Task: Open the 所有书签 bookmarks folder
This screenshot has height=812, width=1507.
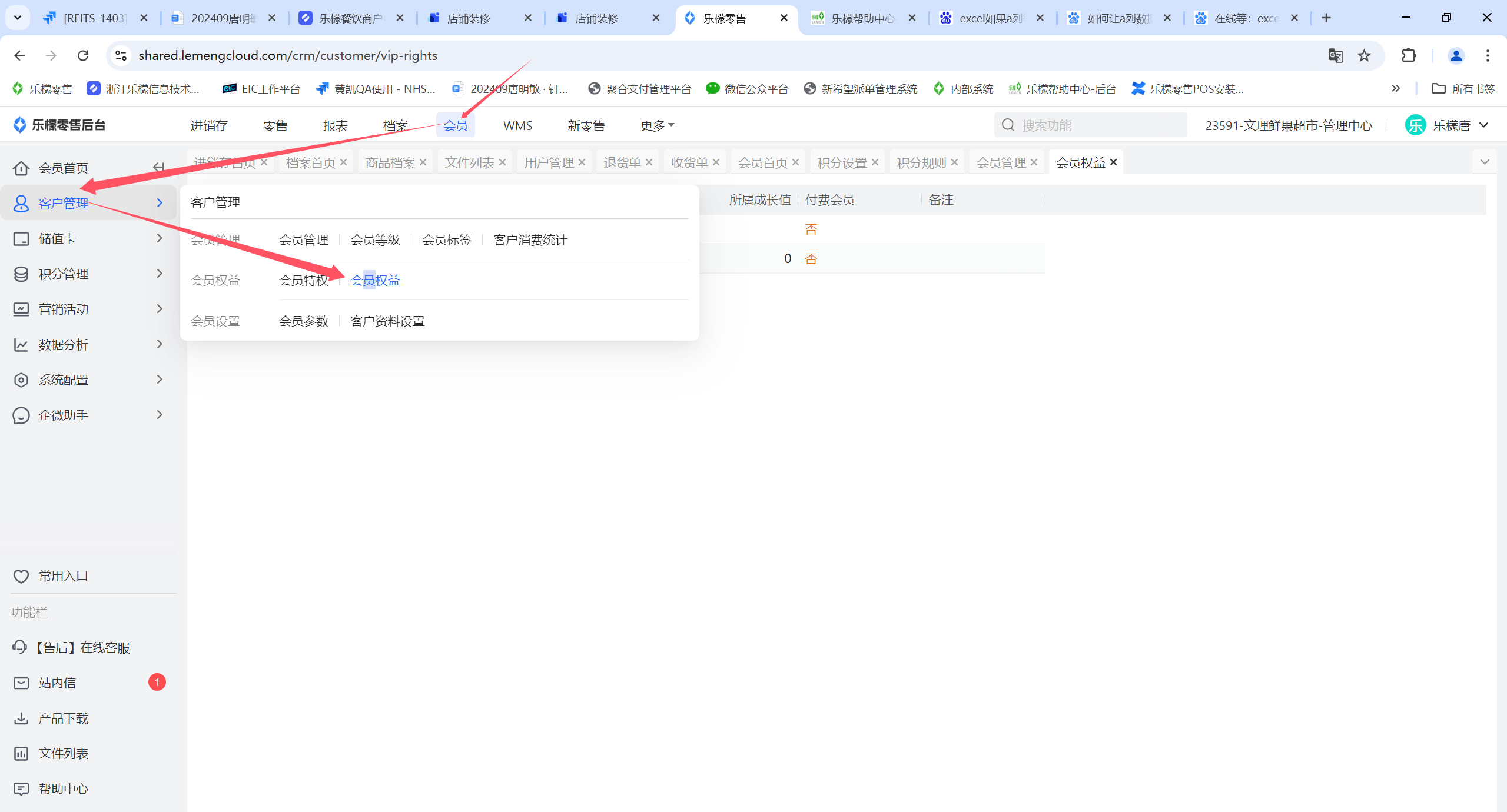Action: pyautogui.click(x=1463, y=88)
